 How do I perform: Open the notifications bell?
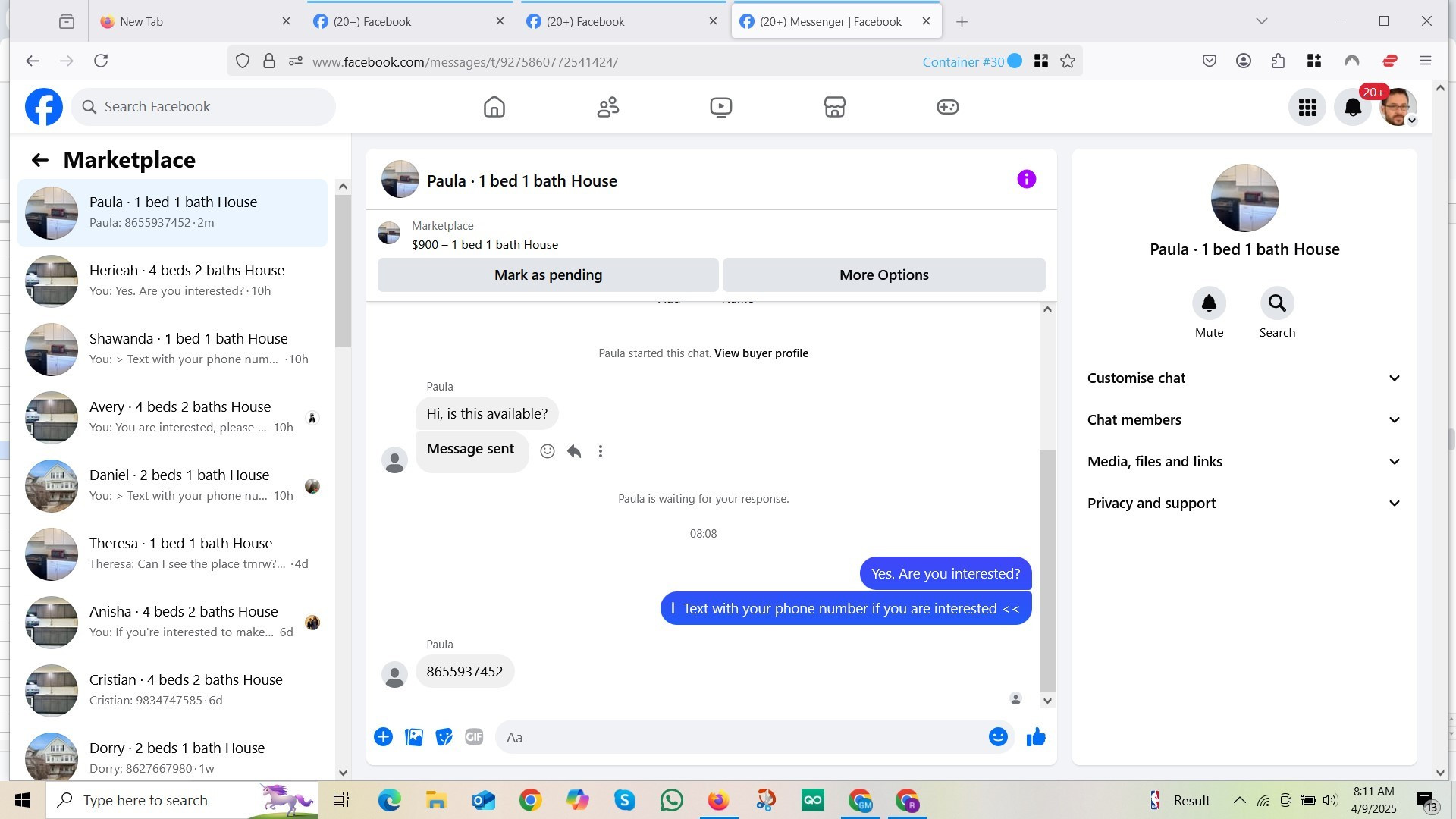[x=1352, y=108]
